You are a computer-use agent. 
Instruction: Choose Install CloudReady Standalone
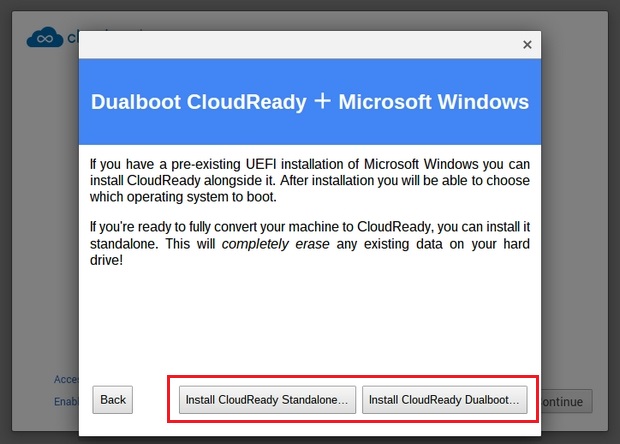[267, 400]
